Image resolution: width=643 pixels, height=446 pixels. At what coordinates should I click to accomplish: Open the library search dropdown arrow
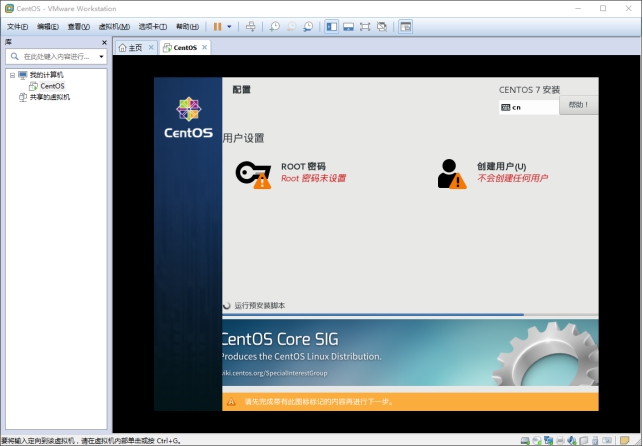[101, 57]
